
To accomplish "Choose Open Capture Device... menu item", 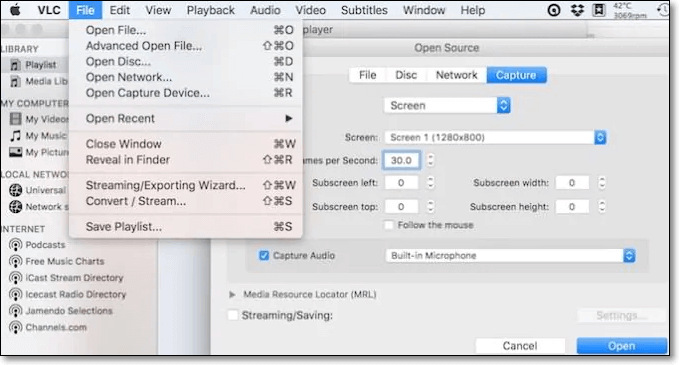I will [x=185, y=93].
